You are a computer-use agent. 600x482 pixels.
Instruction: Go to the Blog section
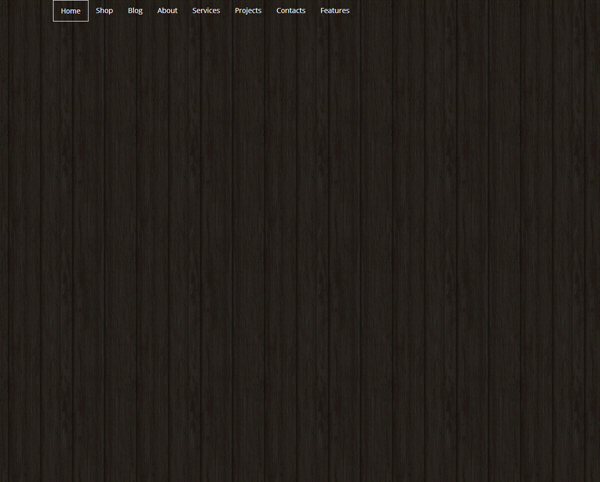pyautogui.click(x=135, y=11)
